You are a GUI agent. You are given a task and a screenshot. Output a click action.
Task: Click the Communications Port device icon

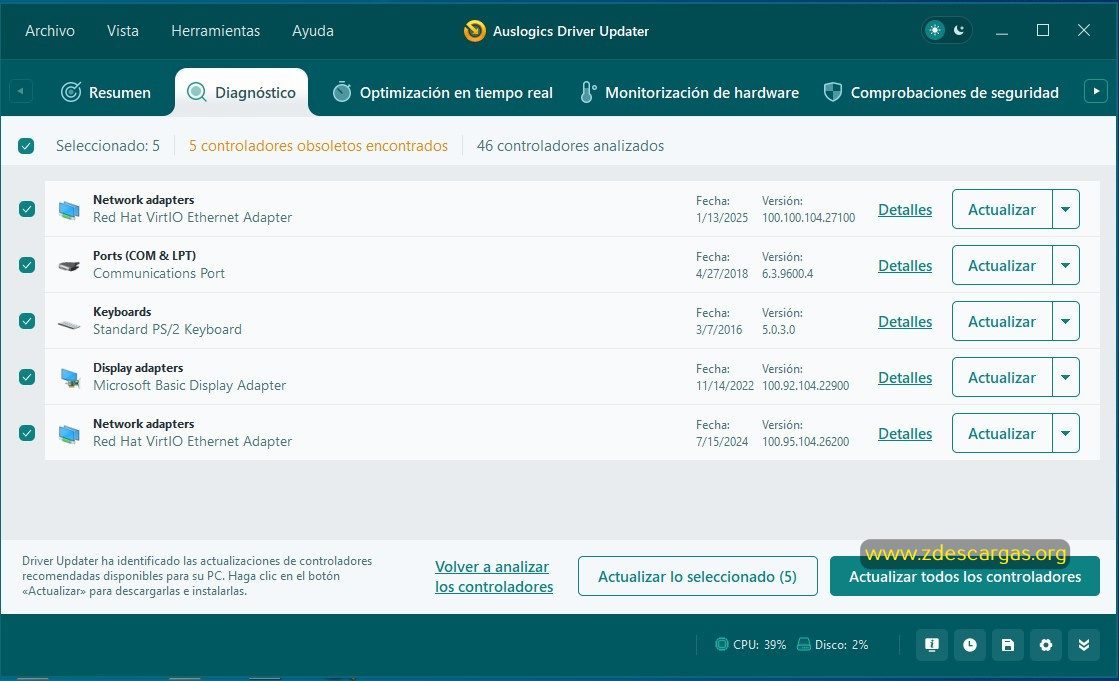point(69,266)
